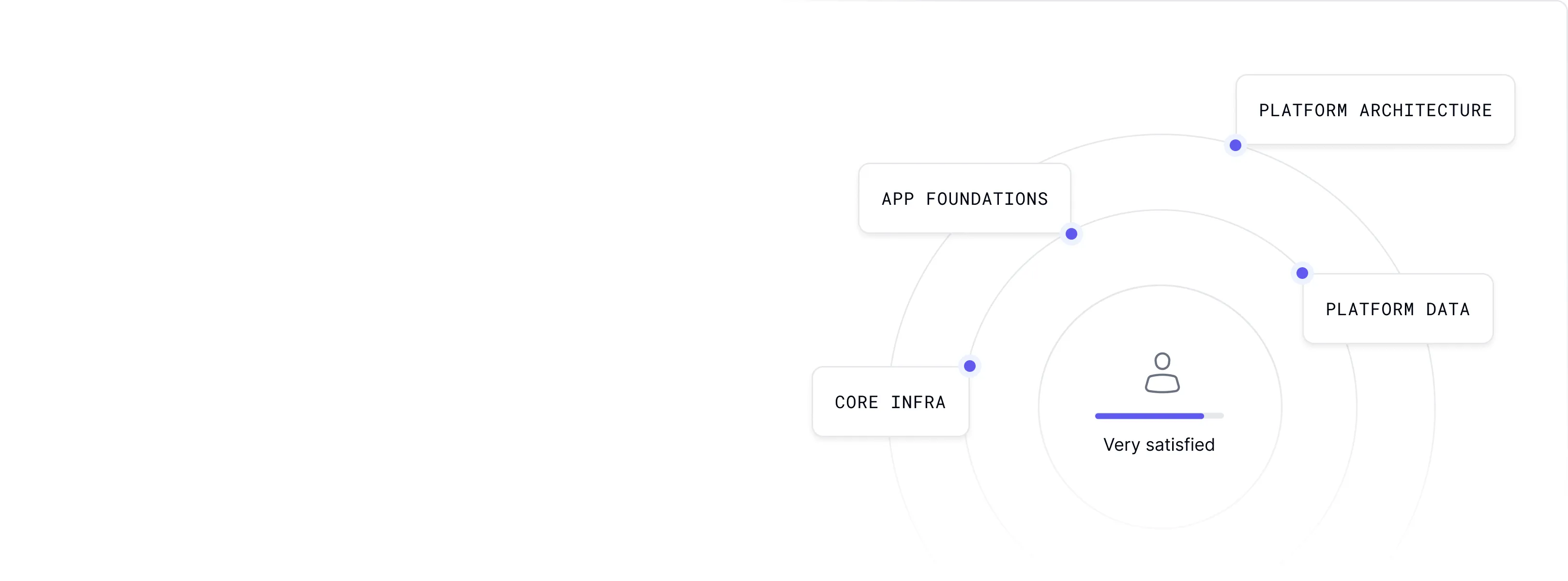
Task: Click the word INFRA
Action: point(918,402)
